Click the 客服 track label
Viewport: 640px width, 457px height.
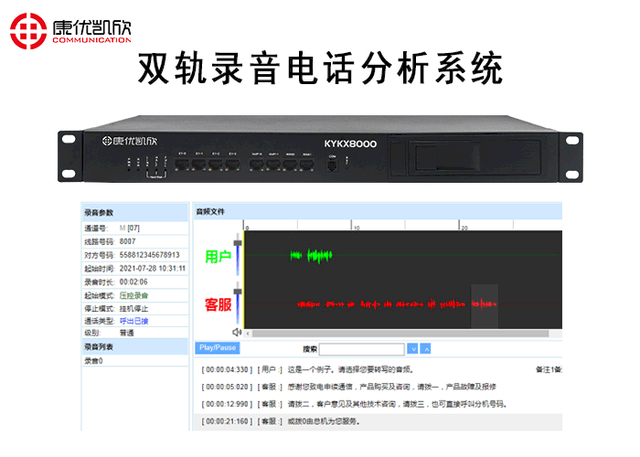point(218,305)
